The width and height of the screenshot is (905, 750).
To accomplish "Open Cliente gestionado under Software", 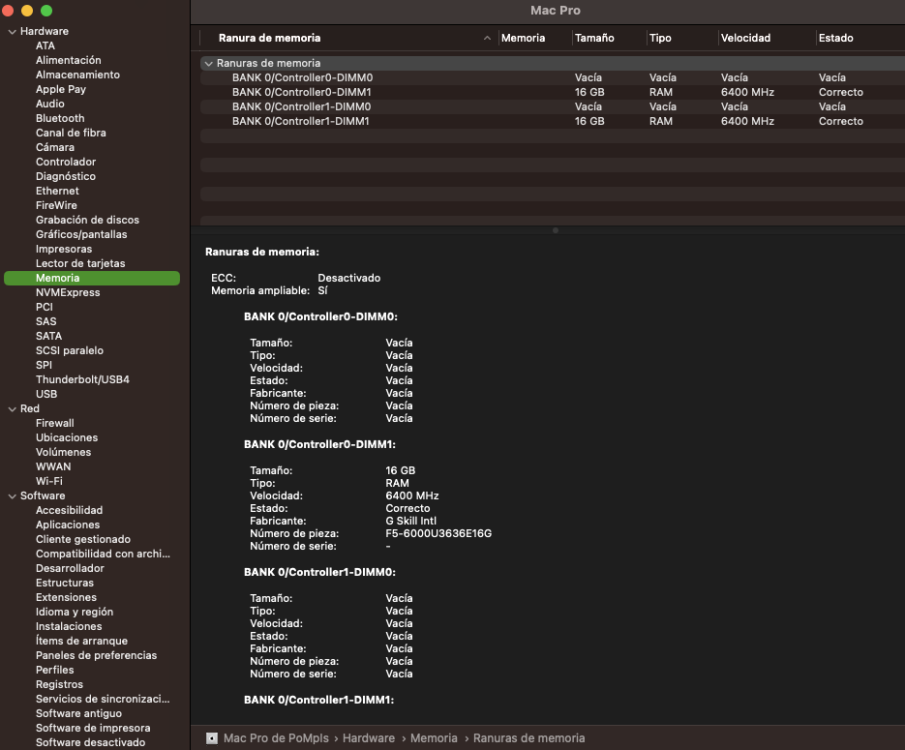I will tap(83, 539).
